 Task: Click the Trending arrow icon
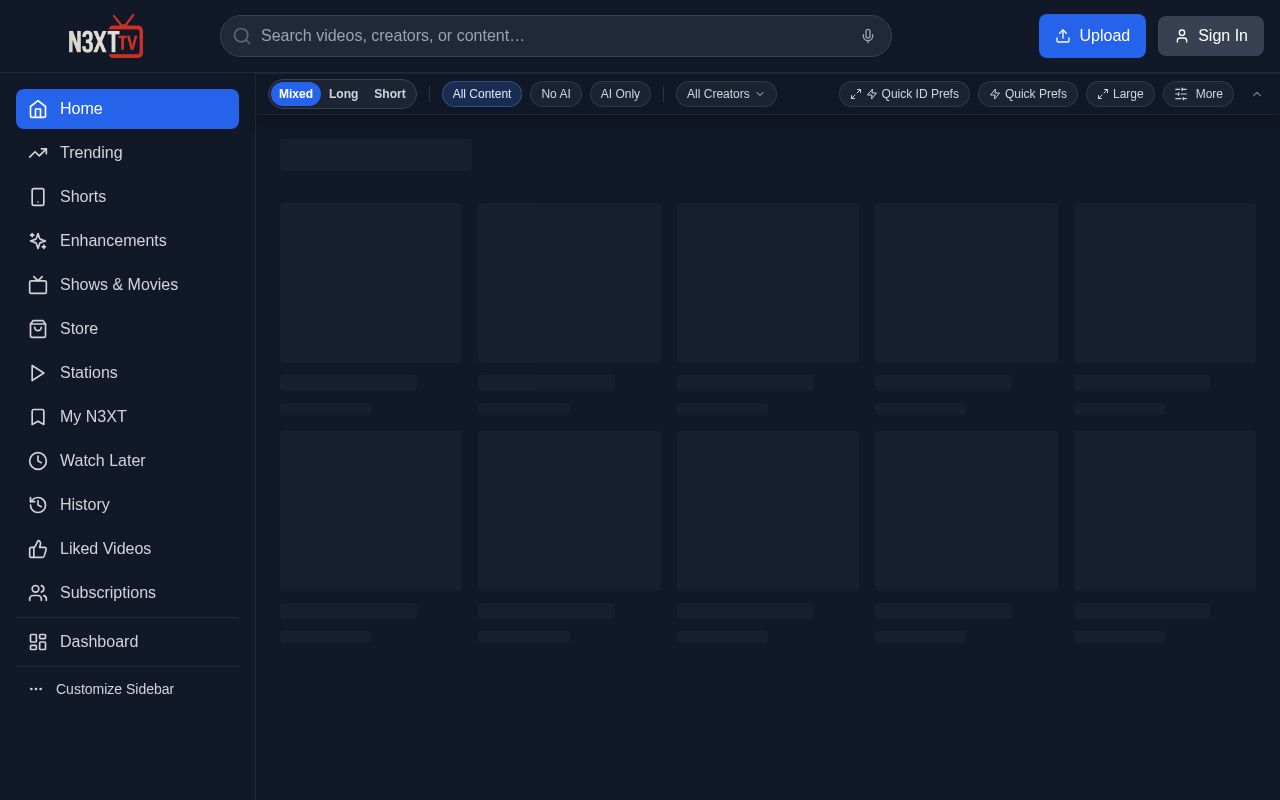point(38,153)
